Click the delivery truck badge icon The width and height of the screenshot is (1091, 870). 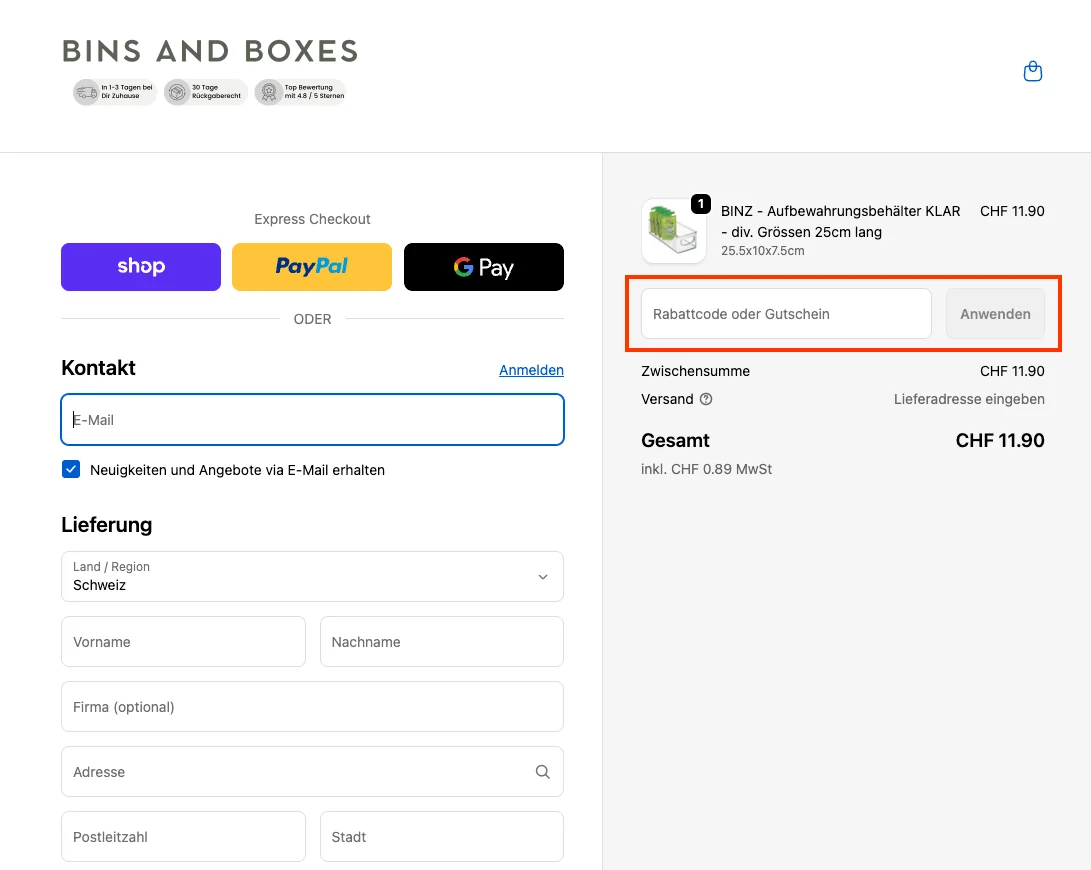pos(84,91)
